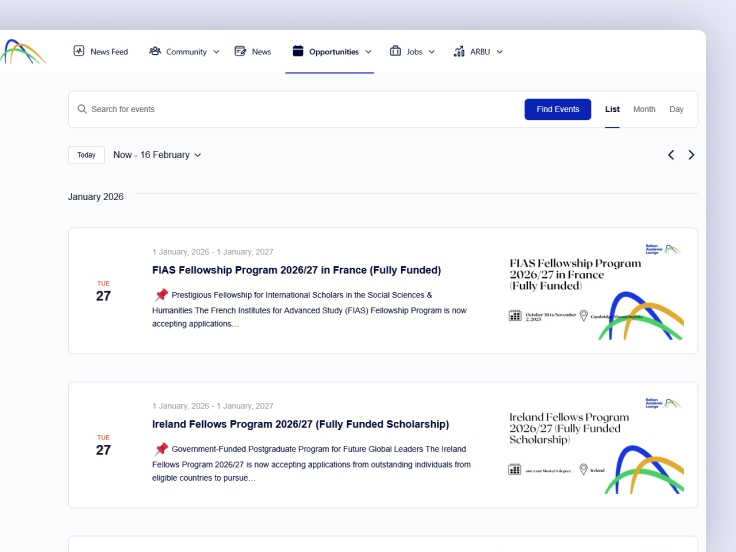This screenshot has height=552, width=736.
Task: Open the News menu item
Action: [253, 52]
